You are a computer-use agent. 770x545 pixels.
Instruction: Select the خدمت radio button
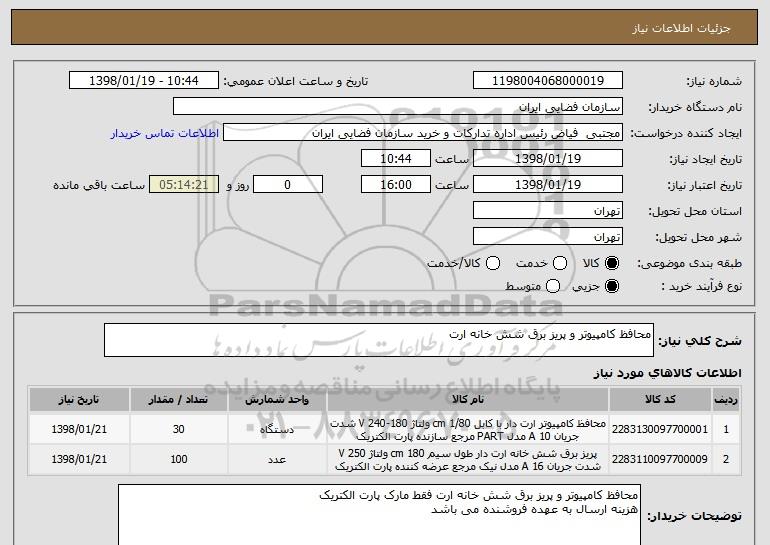click(560, 263)
